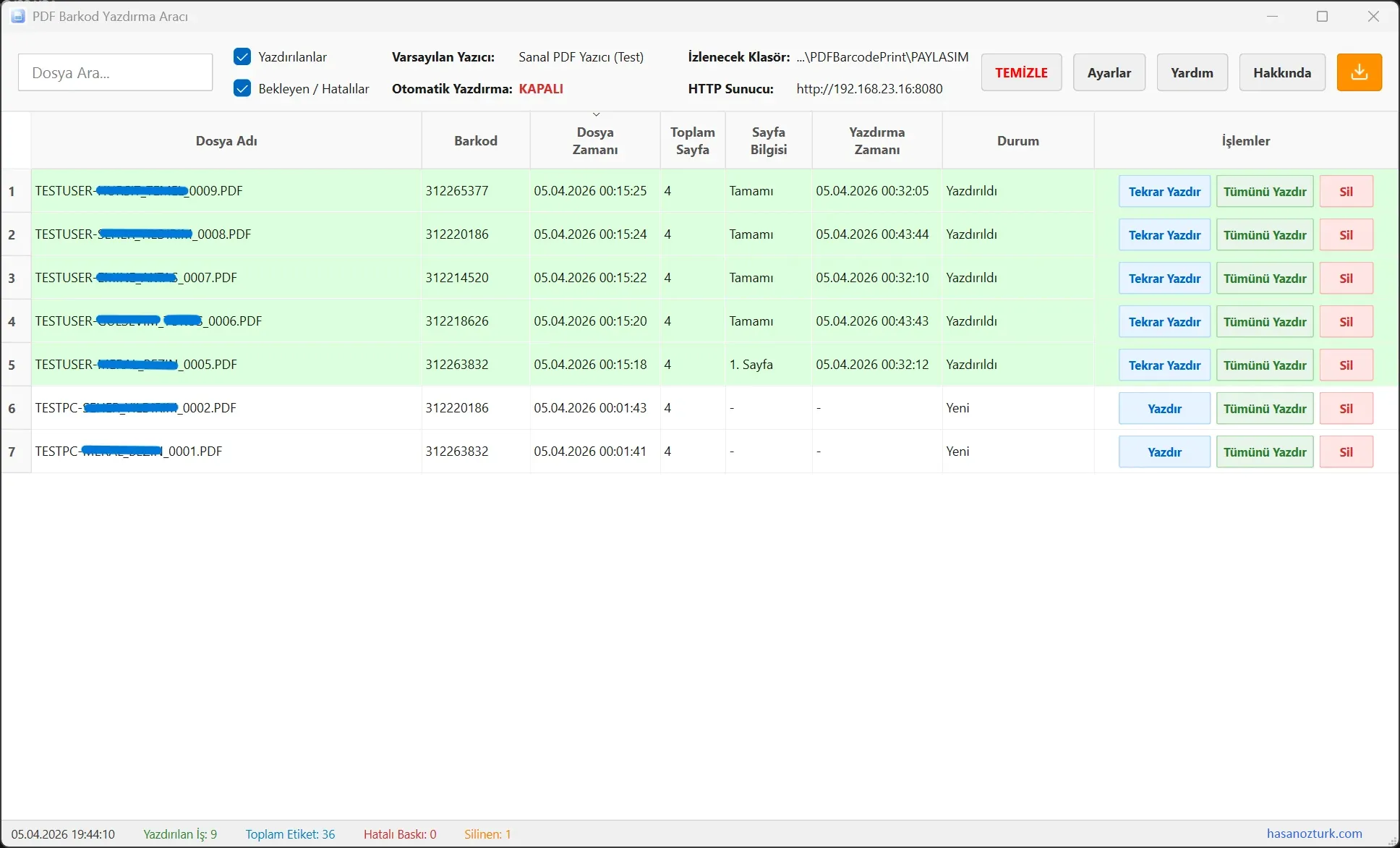Uncheck the Yazdırılanlar checkbox
1400x848 pixels.
[242, 56]
